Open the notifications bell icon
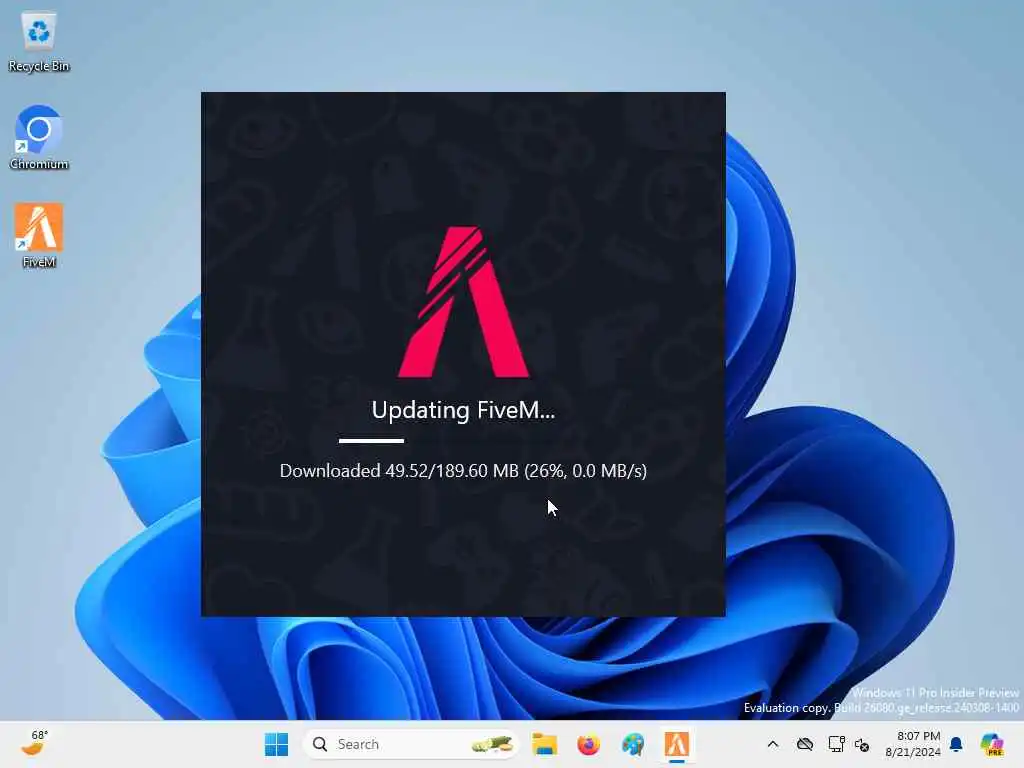Image resolution: width=1024 pixels, height=768 pixels. click(x=956, y=744)
